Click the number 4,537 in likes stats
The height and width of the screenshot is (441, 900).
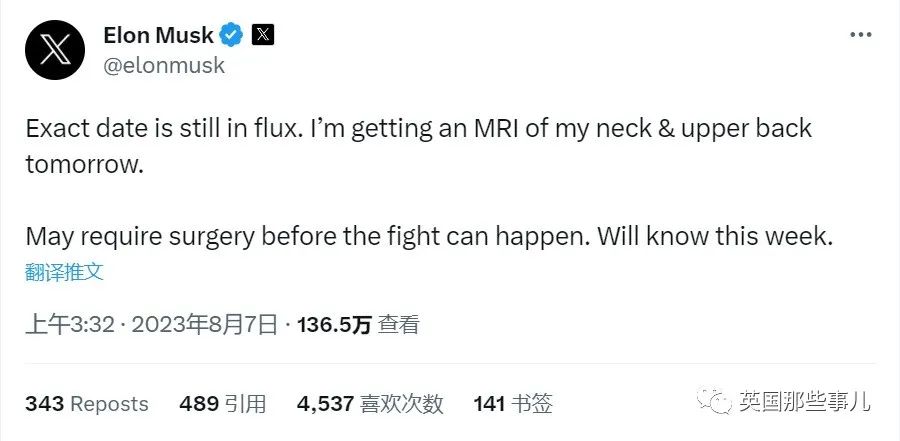pos(325,404)
